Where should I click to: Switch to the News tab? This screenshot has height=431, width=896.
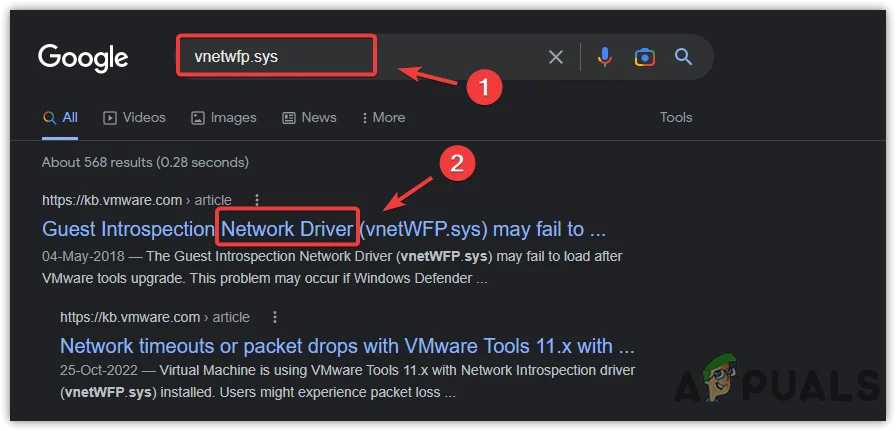(x=309, y=118)
